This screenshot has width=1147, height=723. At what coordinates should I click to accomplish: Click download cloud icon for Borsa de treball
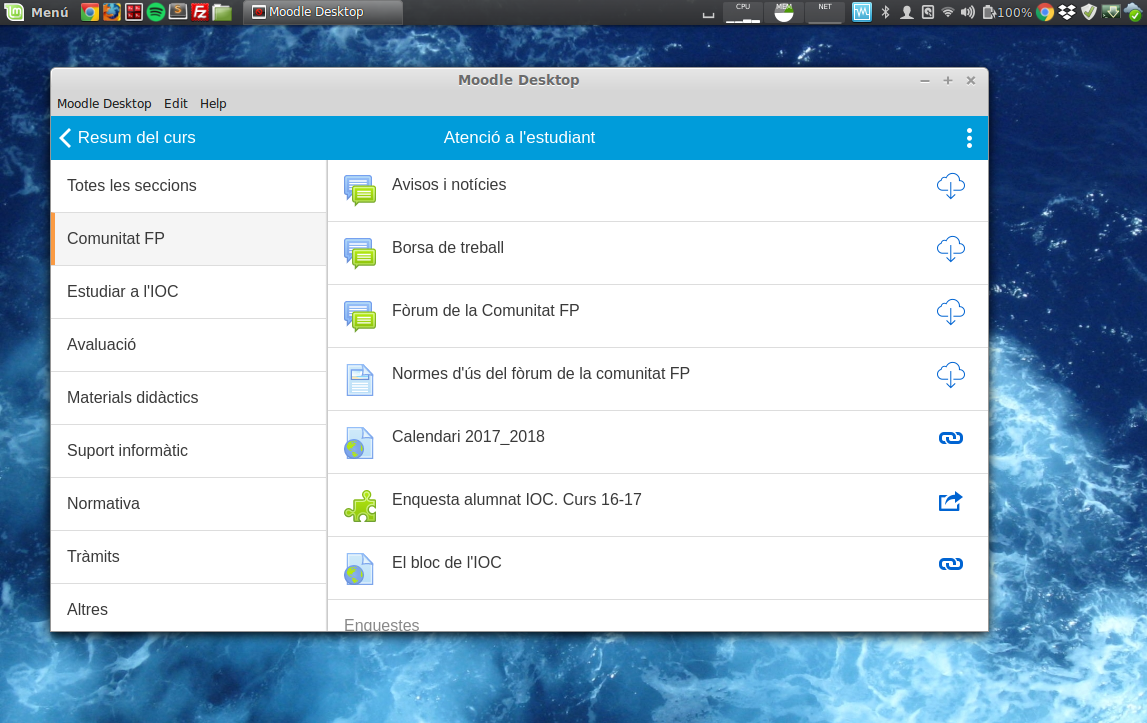(950, 249)
